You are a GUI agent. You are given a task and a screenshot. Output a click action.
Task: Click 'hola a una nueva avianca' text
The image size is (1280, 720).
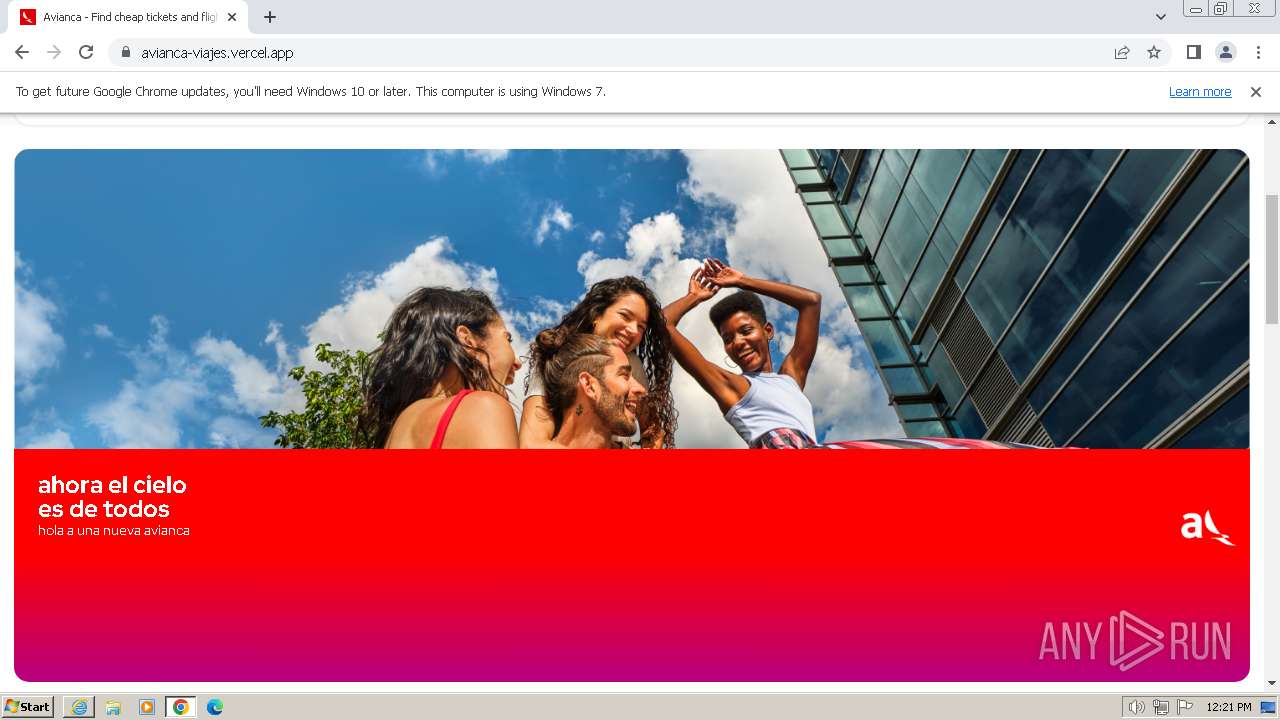click(x=114, y=531)
